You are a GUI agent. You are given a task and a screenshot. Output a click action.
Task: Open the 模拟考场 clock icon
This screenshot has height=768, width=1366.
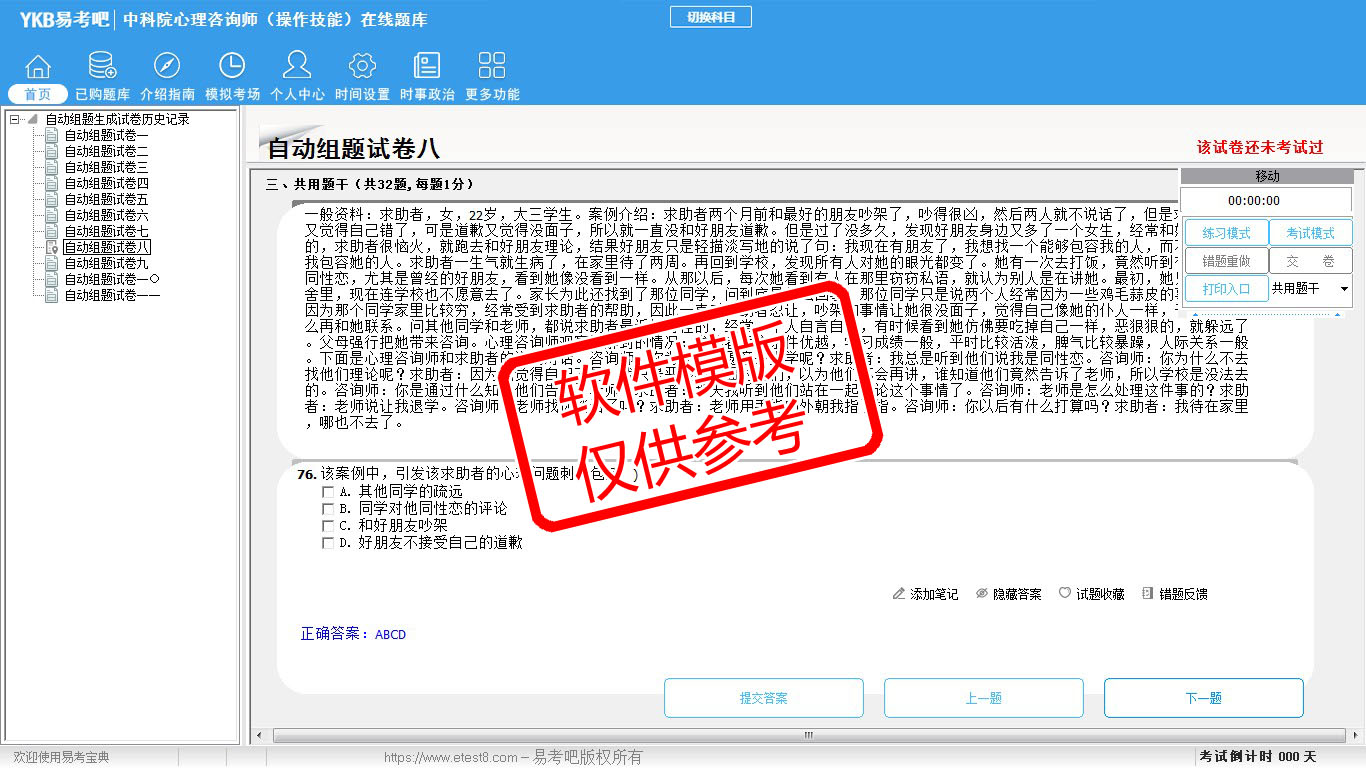(x=232, y=67)
